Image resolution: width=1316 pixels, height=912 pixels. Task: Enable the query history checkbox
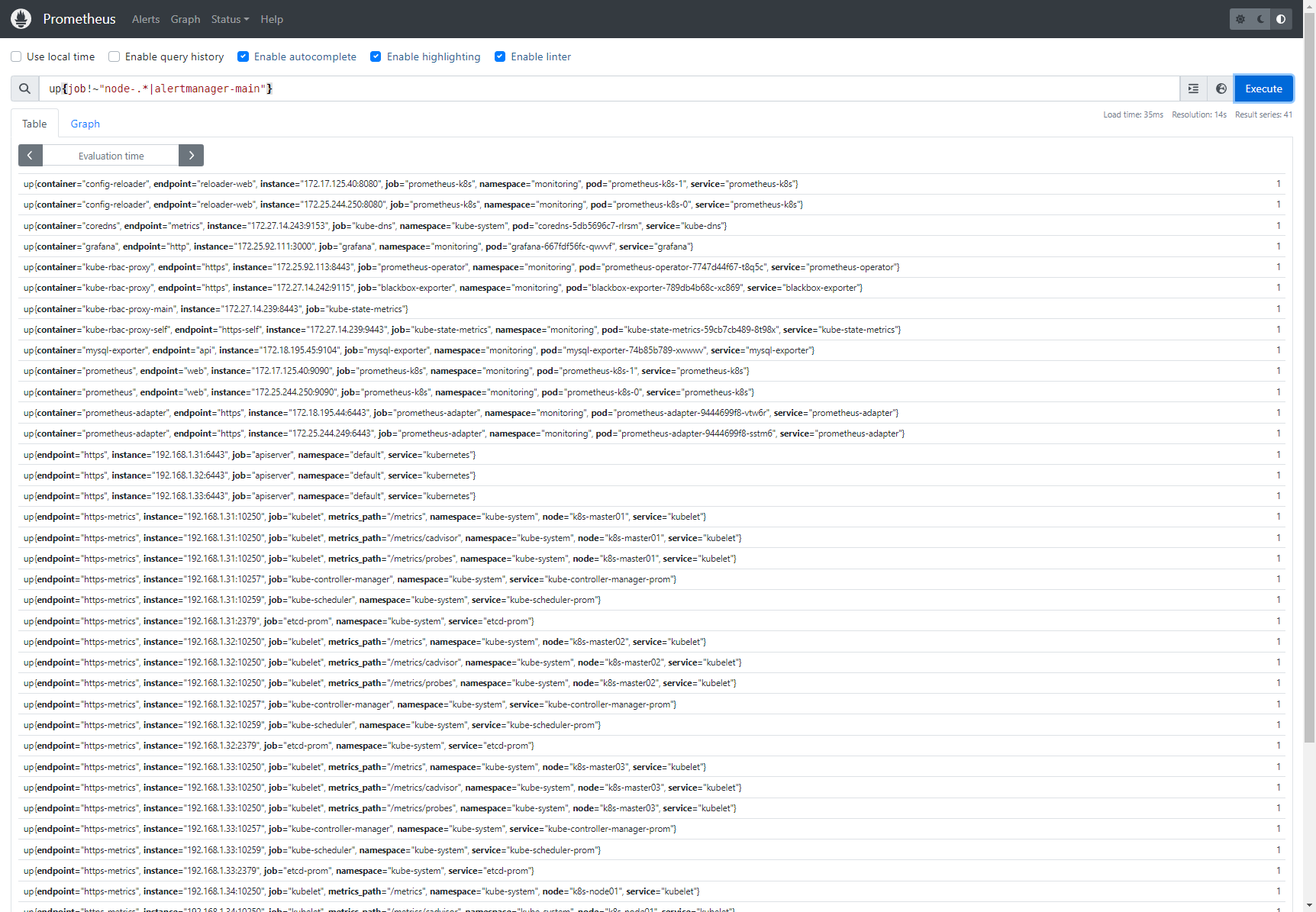tap(115, 56)
